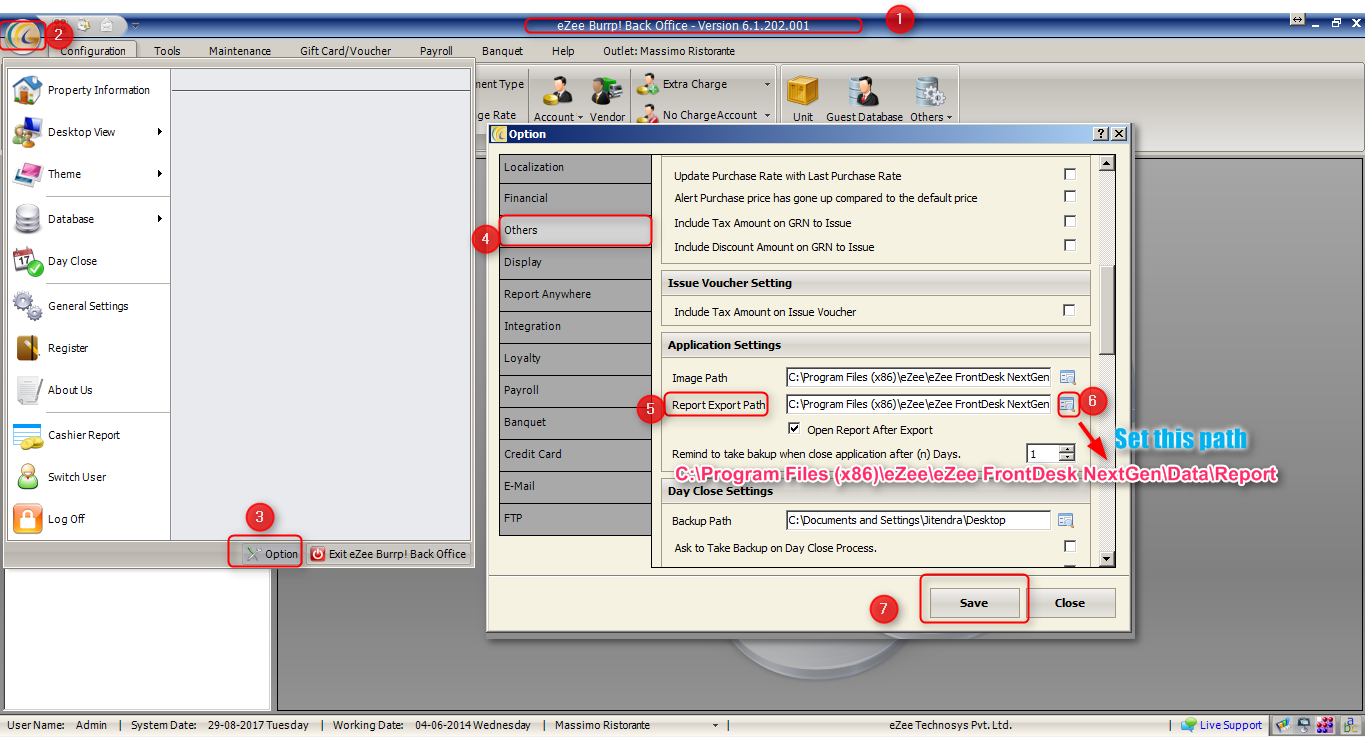Enable Update Purchase Rate with Last Purchase Rate
This screenshot has width=1365, height=737.
(1070, 174)
